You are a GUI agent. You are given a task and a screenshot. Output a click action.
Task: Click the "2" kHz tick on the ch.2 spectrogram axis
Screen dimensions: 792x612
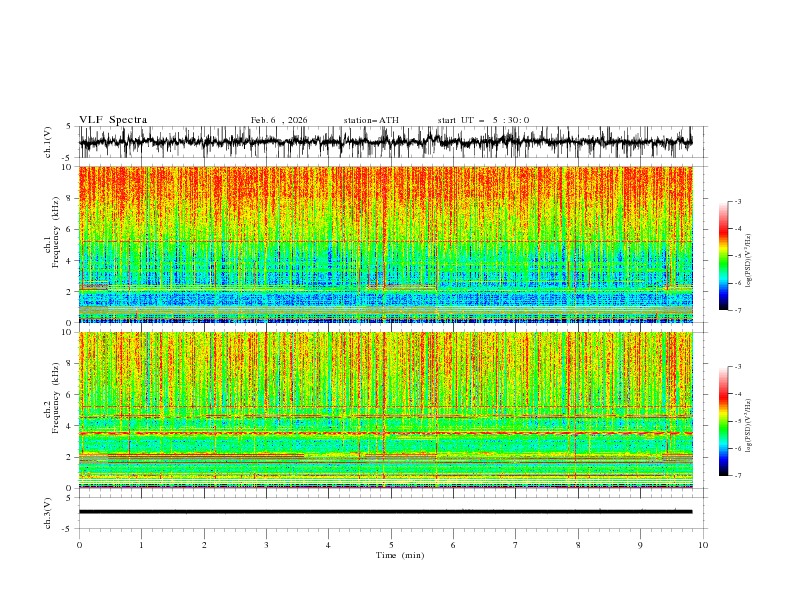(x=70, y=457)
